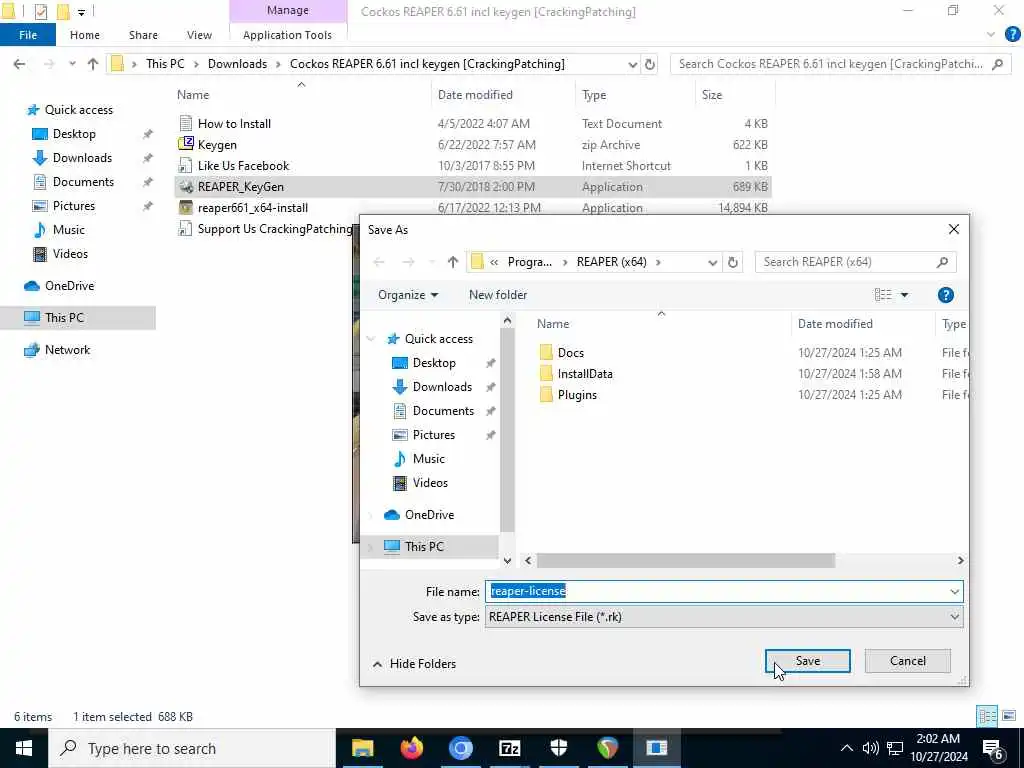The image size is (1024, 768).
Task: Switch to the View ribbon tab
Action: pyautogui.click(x=199, y=35)
